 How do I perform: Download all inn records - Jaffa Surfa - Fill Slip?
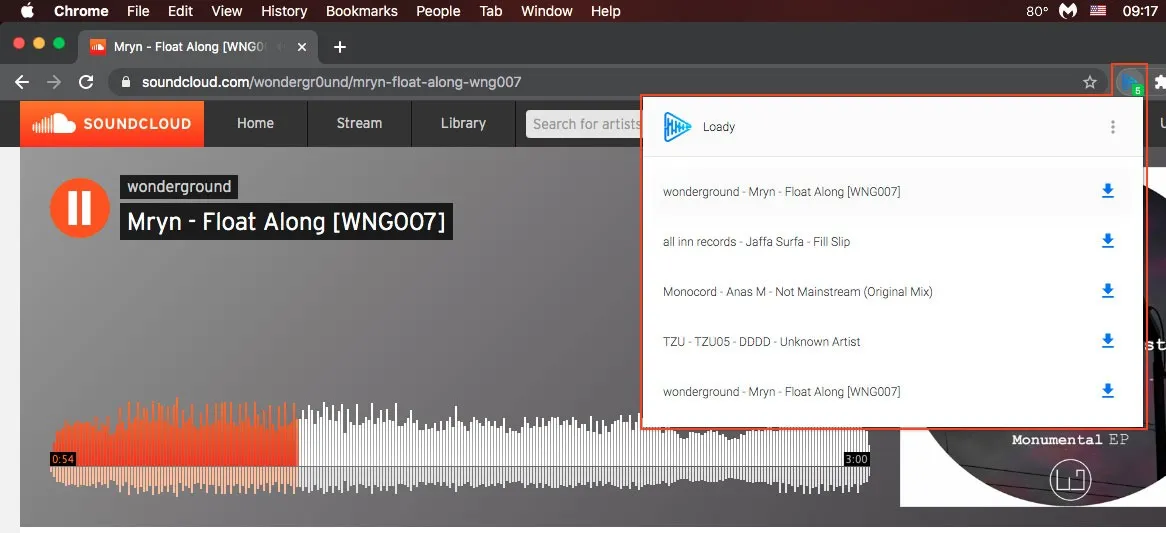pos(1107,241)
